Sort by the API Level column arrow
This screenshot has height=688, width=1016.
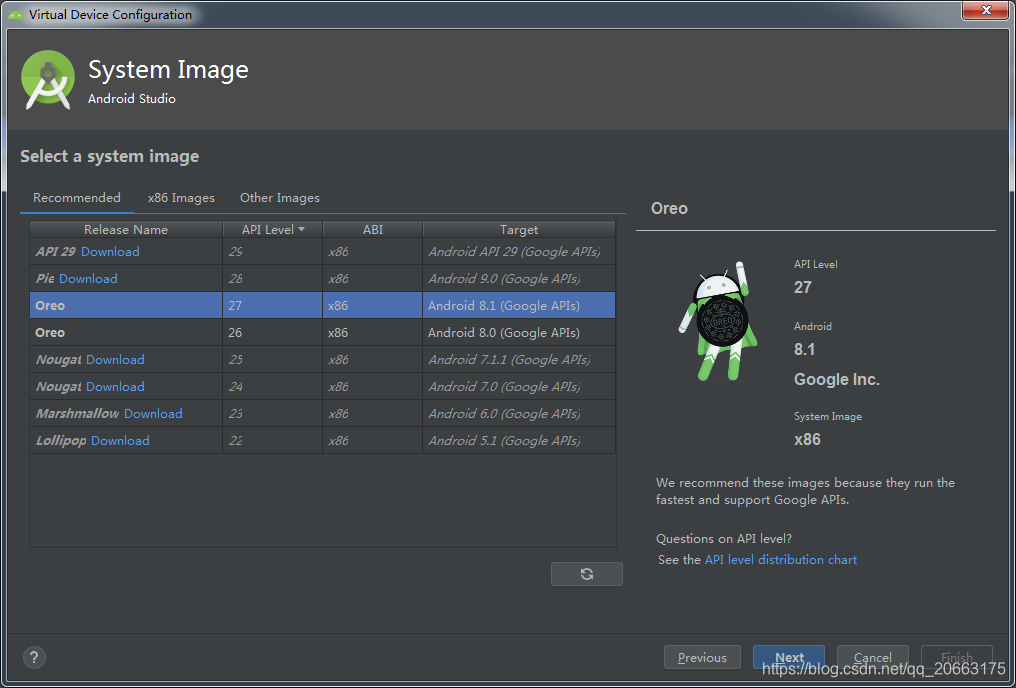301,229
